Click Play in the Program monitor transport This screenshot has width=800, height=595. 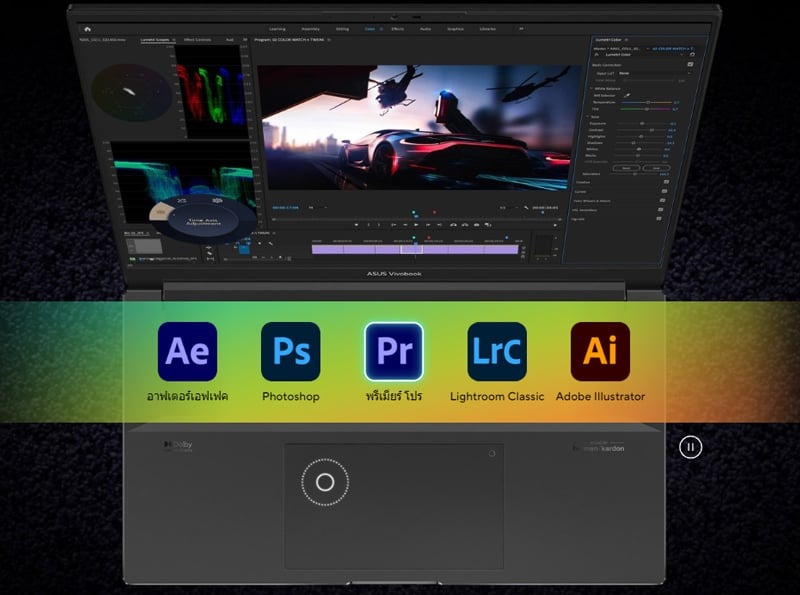point(416,225)
